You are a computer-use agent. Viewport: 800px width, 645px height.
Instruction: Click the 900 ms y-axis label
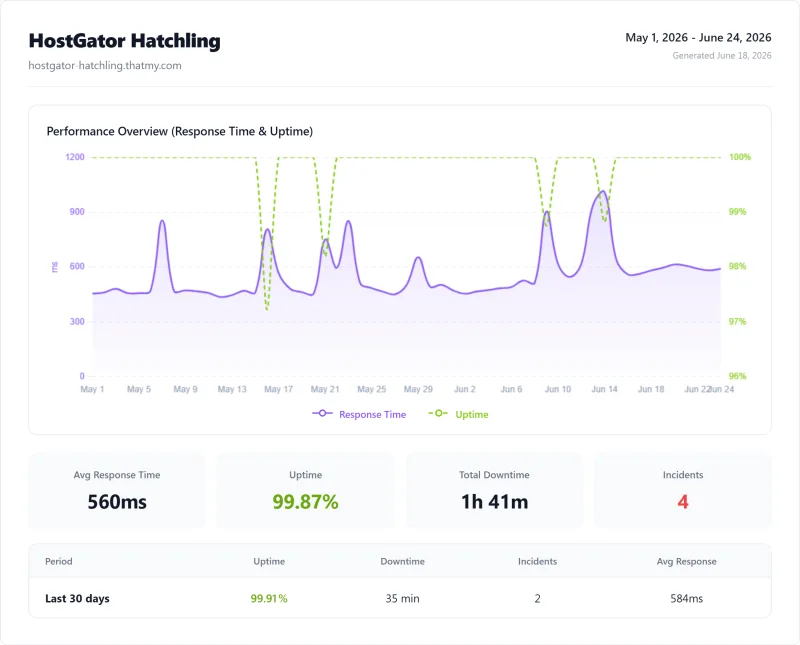coord(77,211)
